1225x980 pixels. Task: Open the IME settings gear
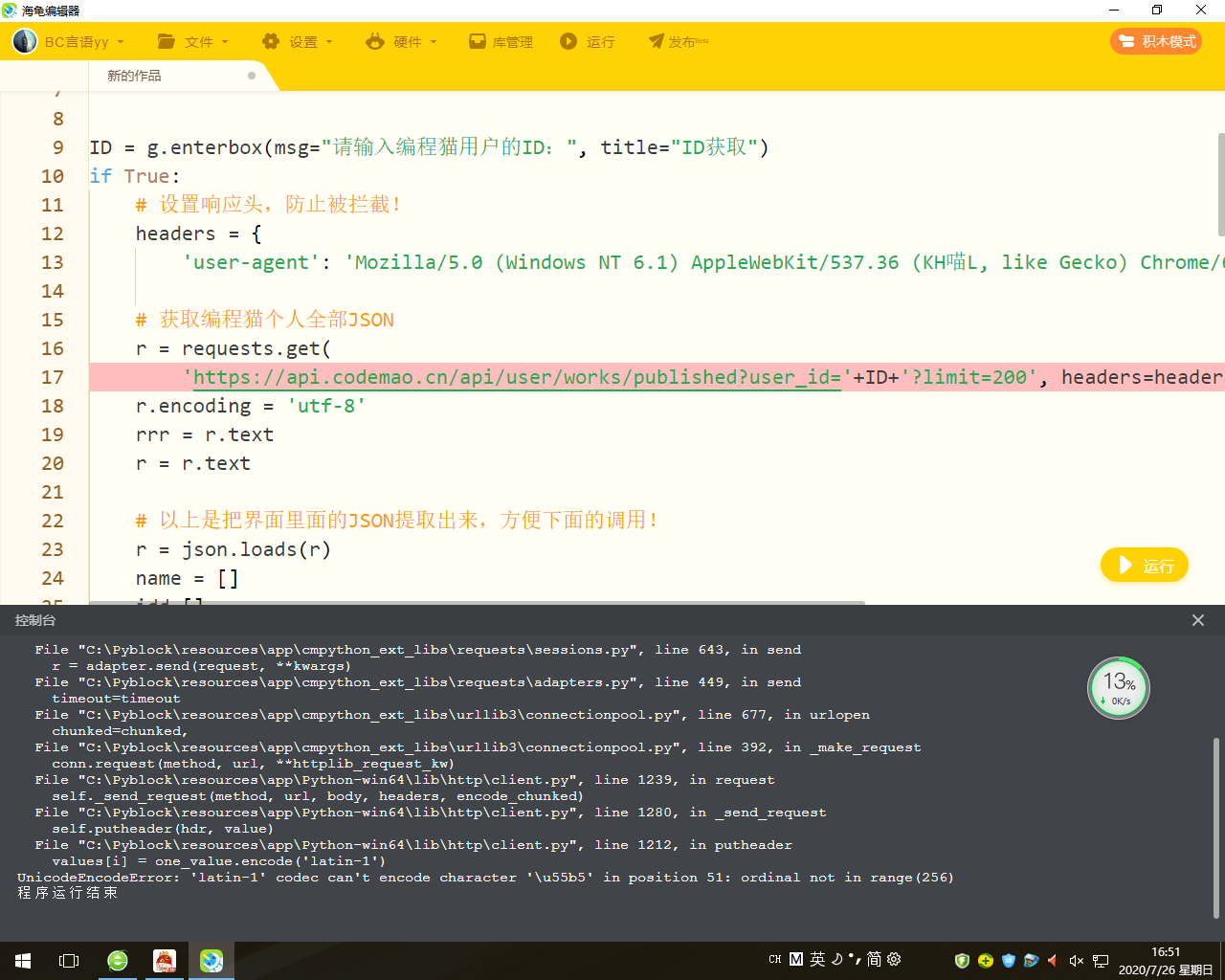point(894,959)
